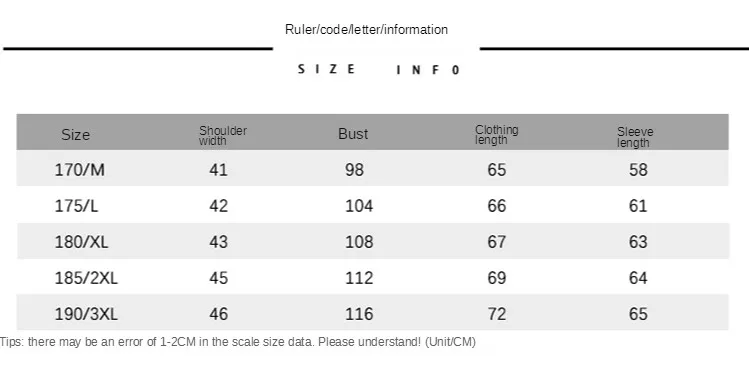Click the 'SIZE INFO' heading
The height and width of the screenshot is (379, 749).
(379, 70)
